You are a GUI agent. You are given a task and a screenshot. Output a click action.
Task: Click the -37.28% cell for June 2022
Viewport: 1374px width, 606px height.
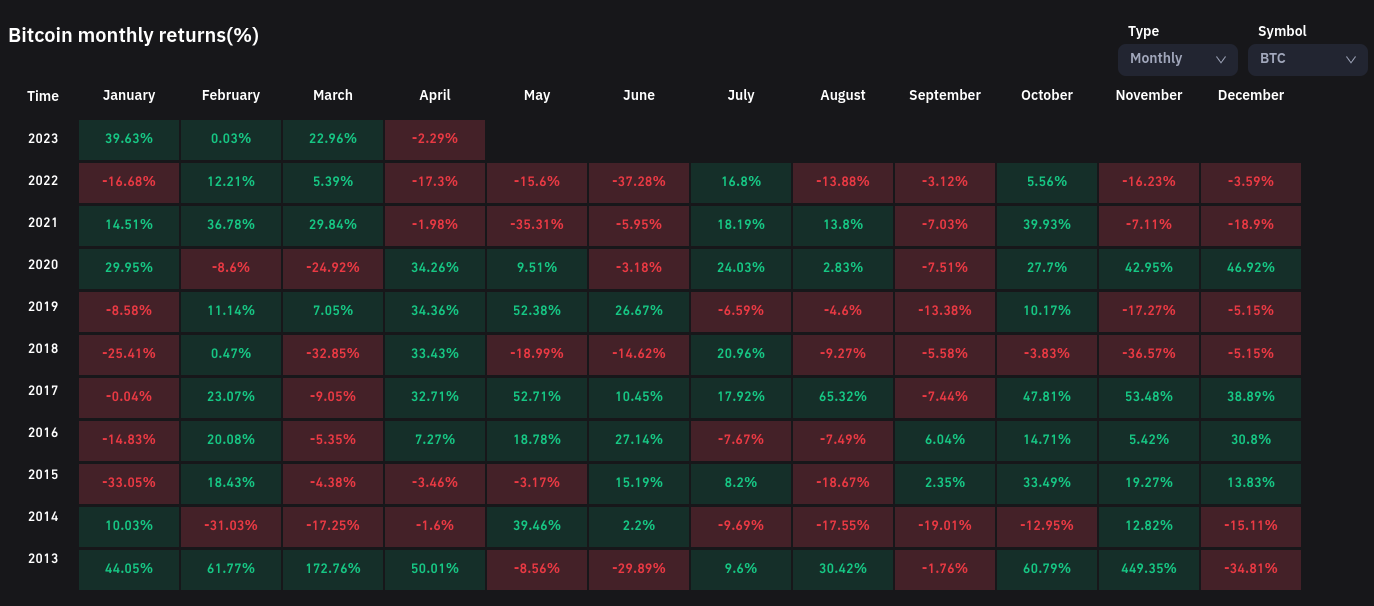(x=639, y=182)
